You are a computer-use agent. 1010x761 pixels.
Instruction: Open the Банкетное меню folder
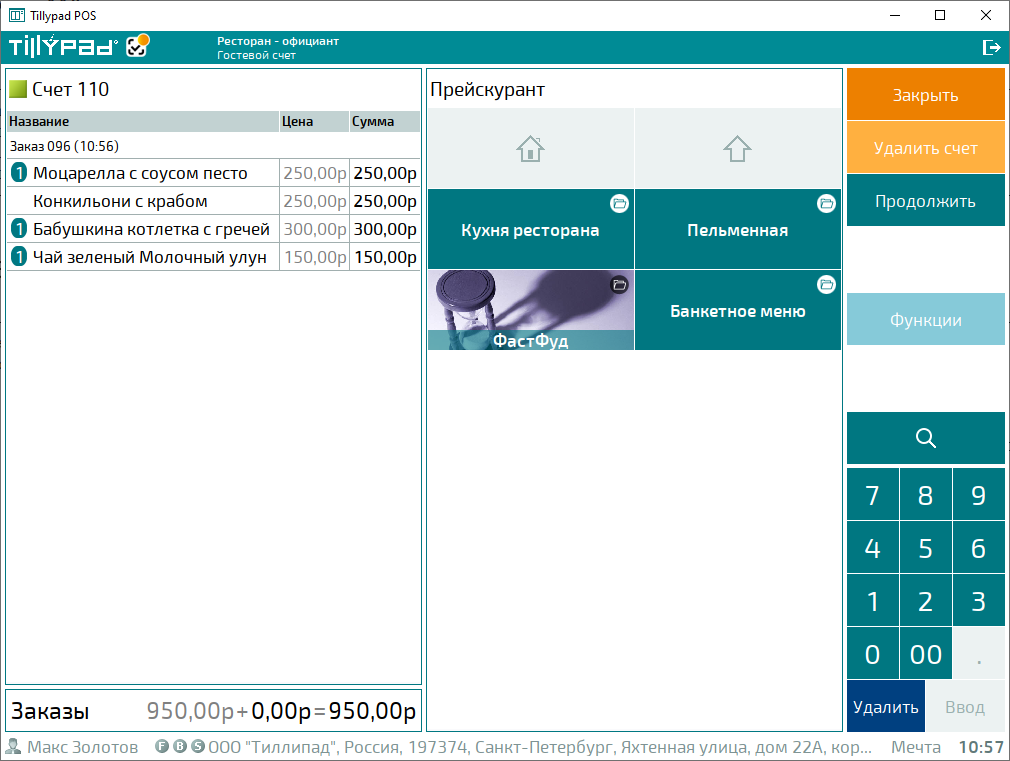pos(737,311)
